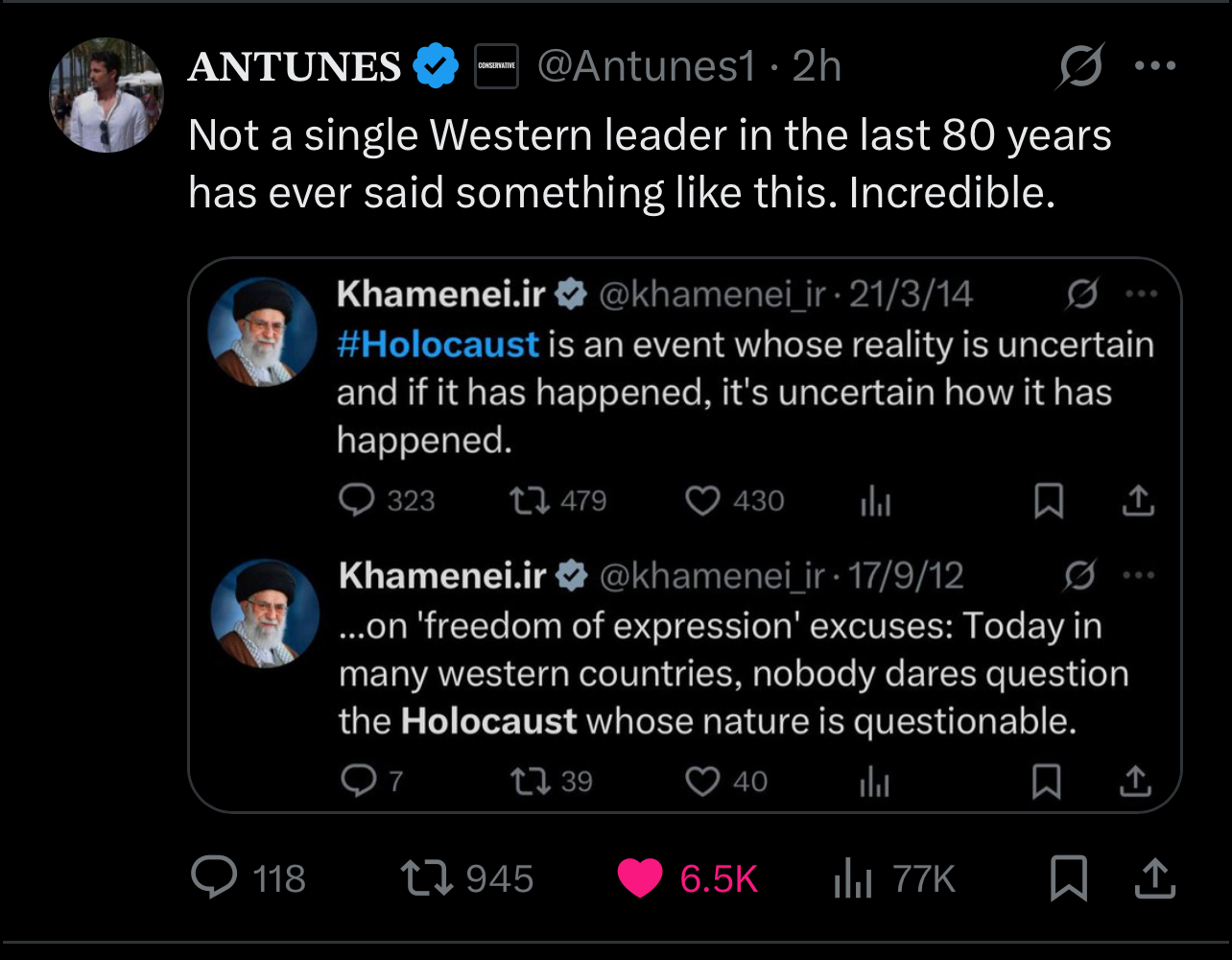Image resolution: width=1232 pixels, height=960 pixels.
Task: Click the Grok icon beside the 2h timestamp
Action: [1080, 66]
